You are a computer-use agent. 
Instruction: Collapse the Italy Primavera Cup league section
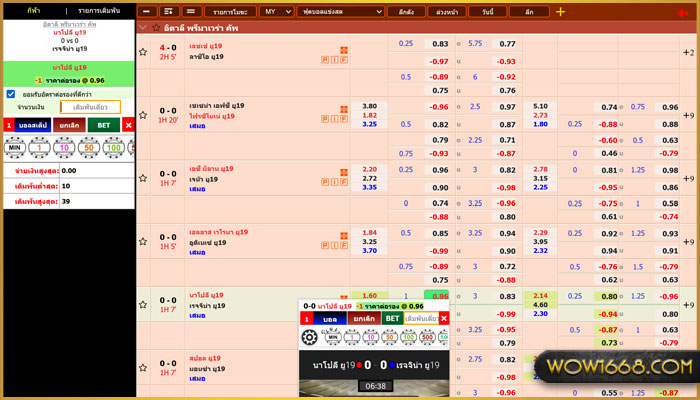pos(144,28)
